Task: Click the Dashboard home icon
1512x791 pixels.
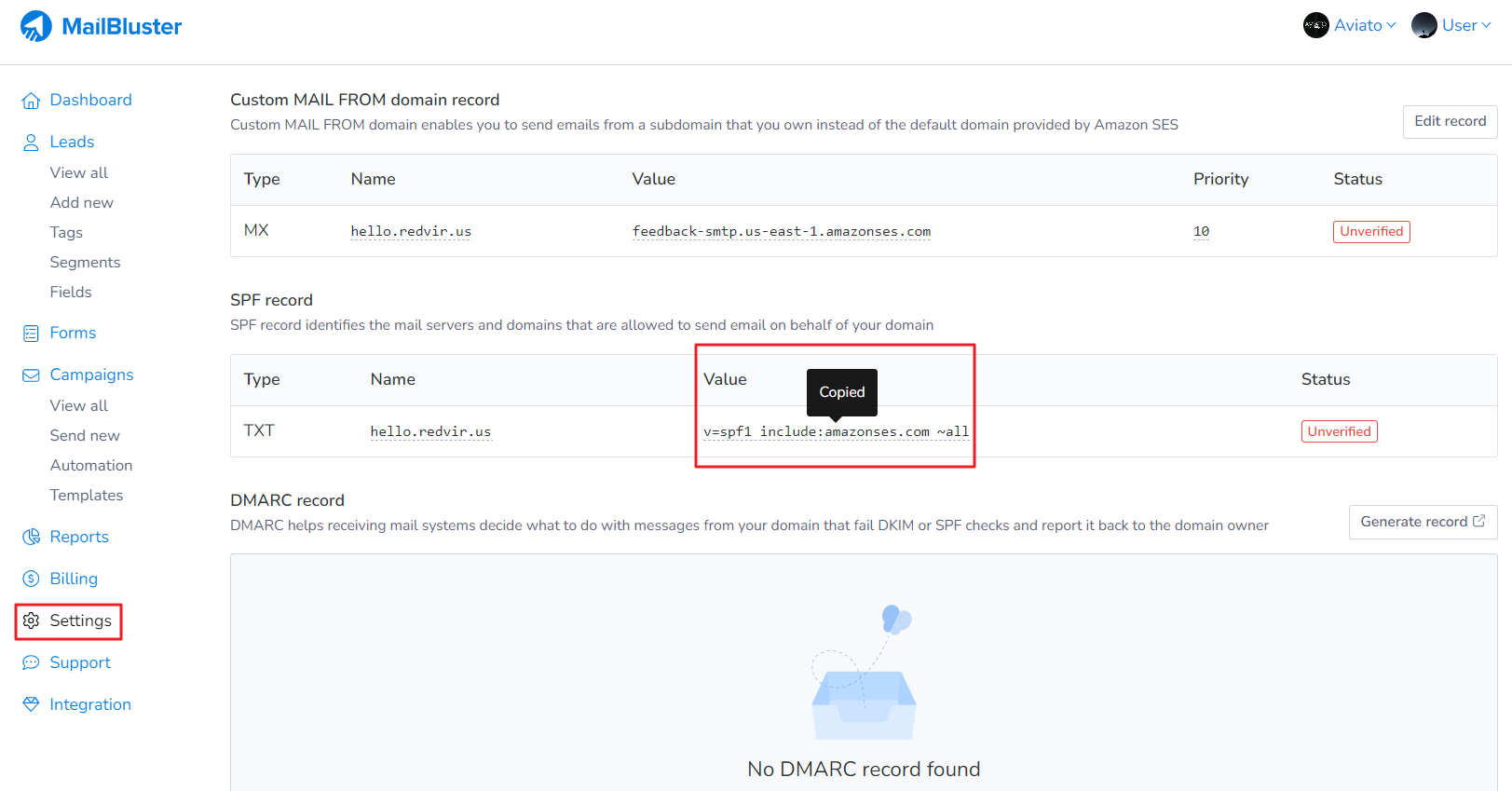Action: 31,101
